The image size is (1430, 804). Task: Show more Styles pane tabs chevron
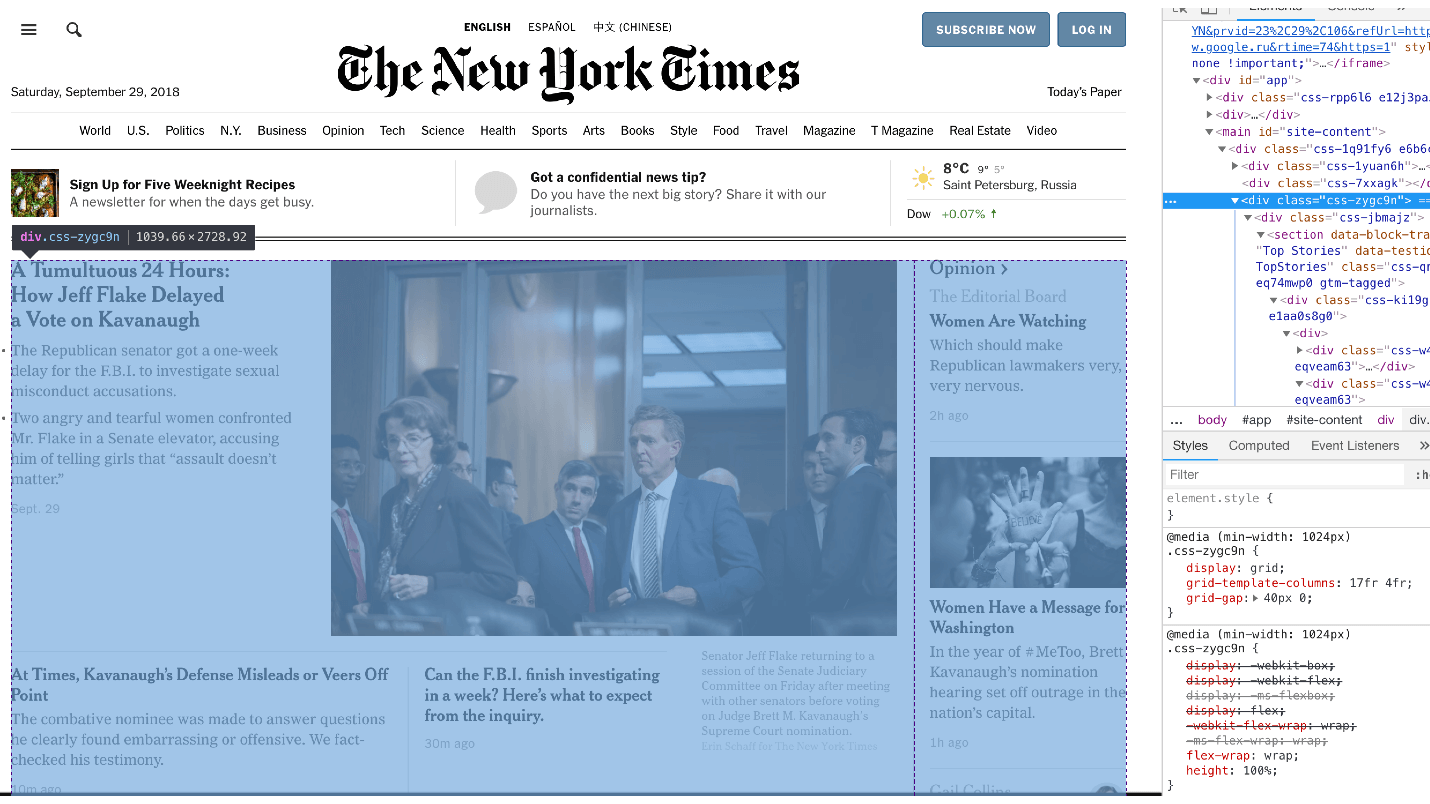(x=1423, y=446)
